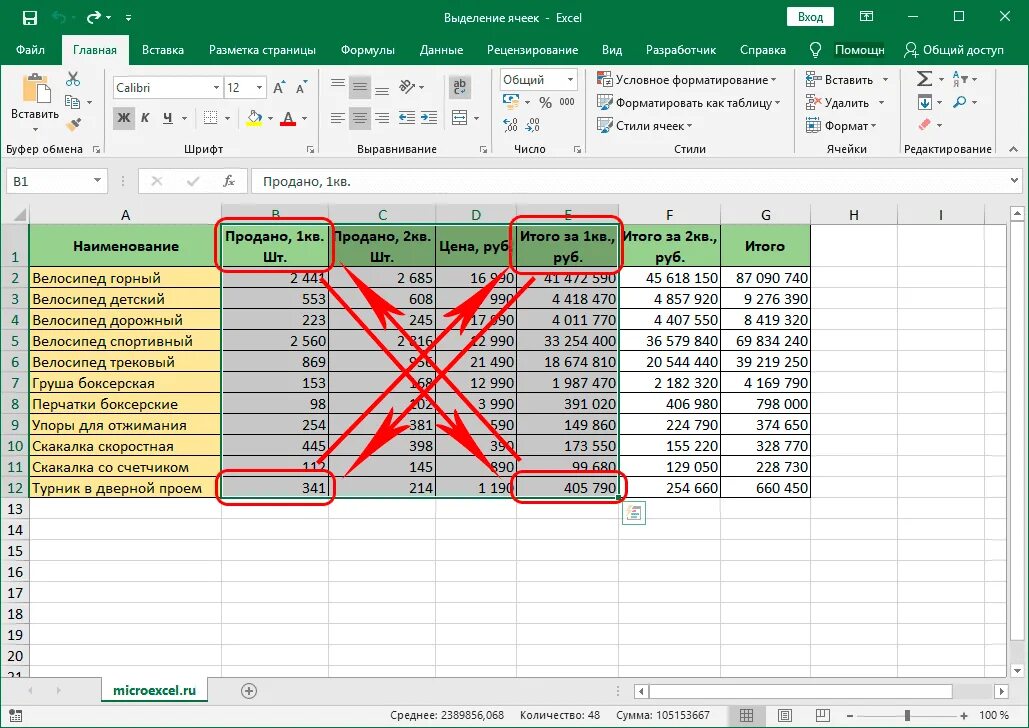The width and height of the screenshot is (1029, 728).
Task: Click Общий доступ share button
Action: [954, 50]
